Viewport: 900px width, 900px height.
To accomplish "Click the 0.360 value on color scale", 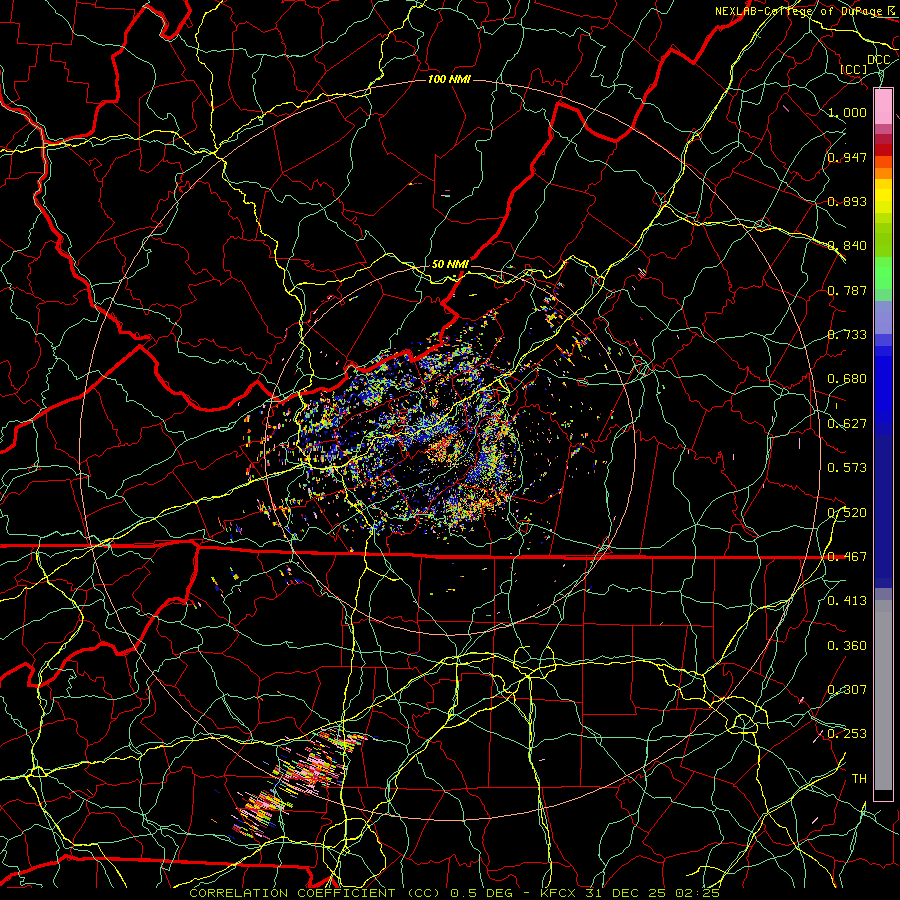I will (847, 646).
